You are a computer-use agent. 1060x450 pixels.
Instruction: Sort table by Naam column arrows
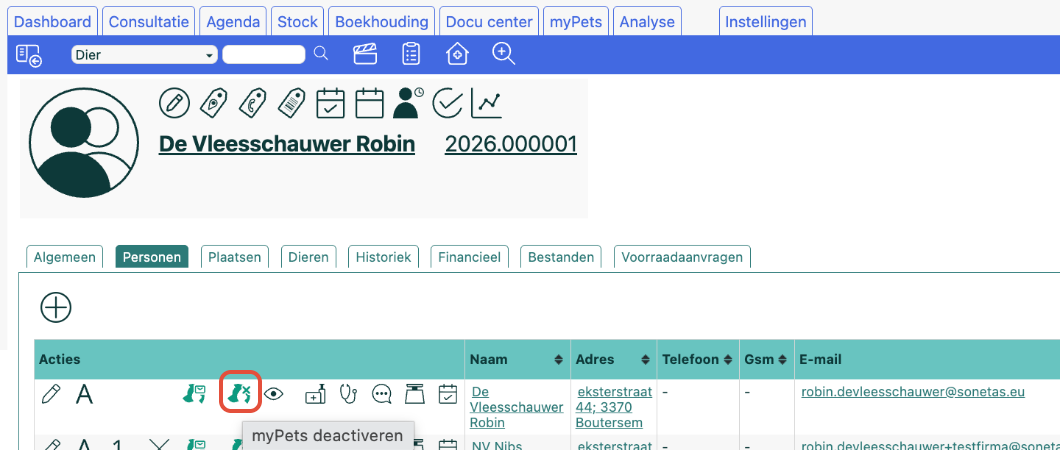pos(558,360)
